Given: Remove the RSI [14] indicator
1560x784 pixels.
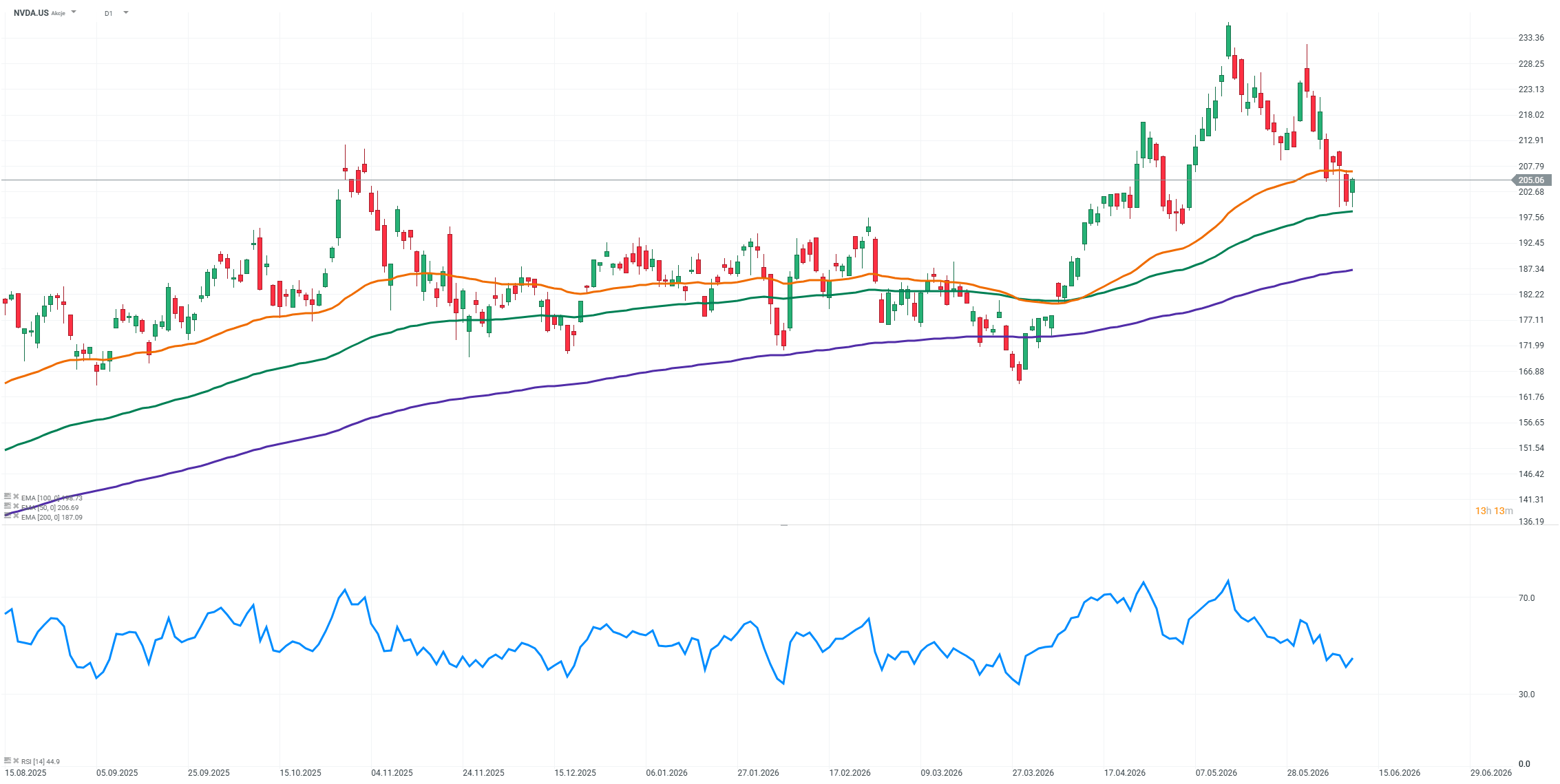Looking at the screenshot, I should click(x=16, y=761).
